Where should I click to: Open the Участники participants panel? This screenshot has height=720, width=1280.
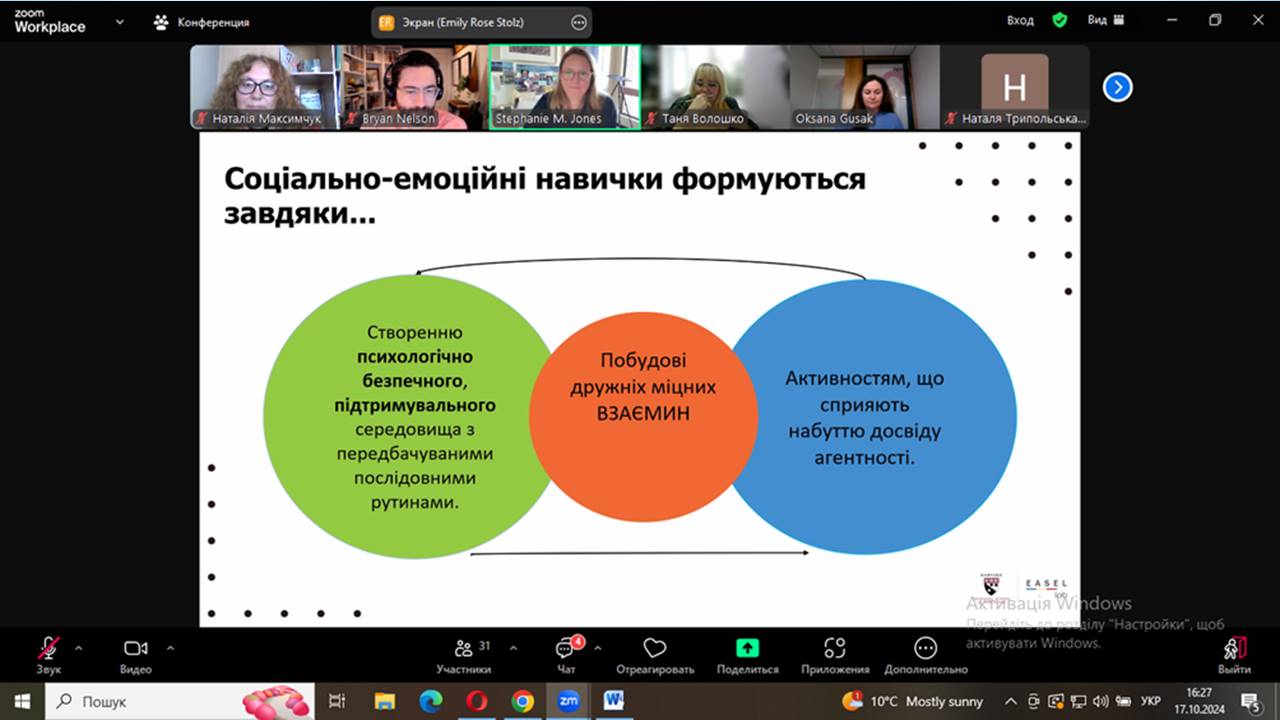(465, 655)
